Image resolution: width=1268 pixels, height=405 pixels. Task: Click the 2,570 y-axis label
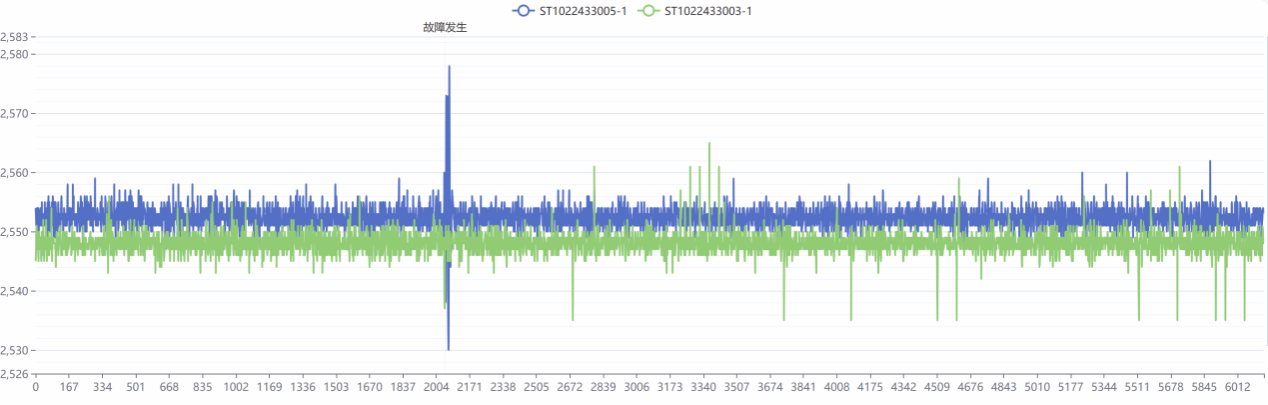pos(15,114)
